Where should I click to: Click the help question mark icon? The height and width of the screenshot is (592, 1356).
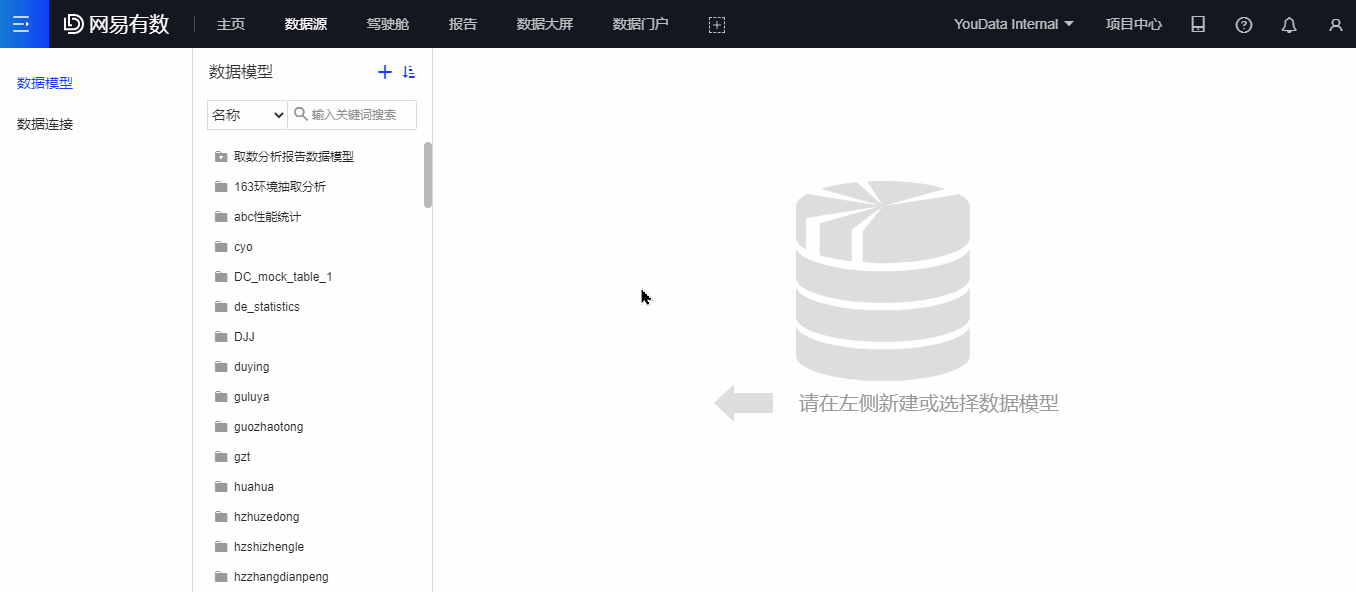point(1244,24)
